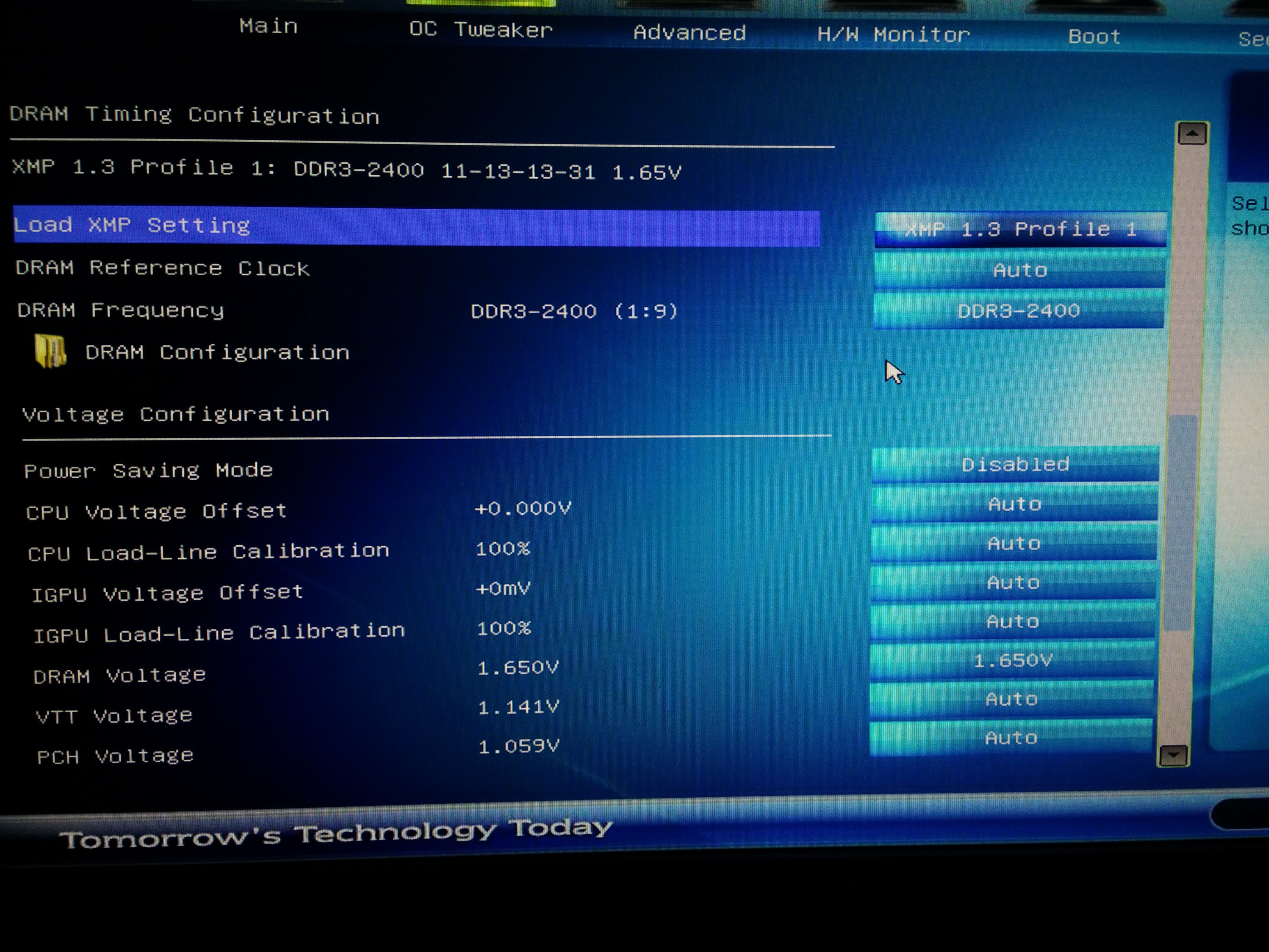Select the DRAM Frequency label

[121, 310]
